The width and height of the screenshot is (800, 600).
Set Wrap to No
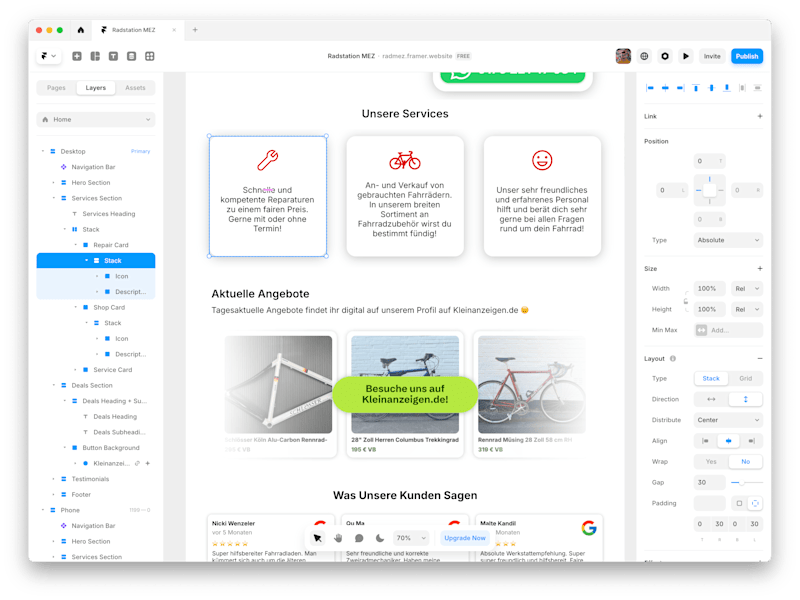(x=745, y=462)
